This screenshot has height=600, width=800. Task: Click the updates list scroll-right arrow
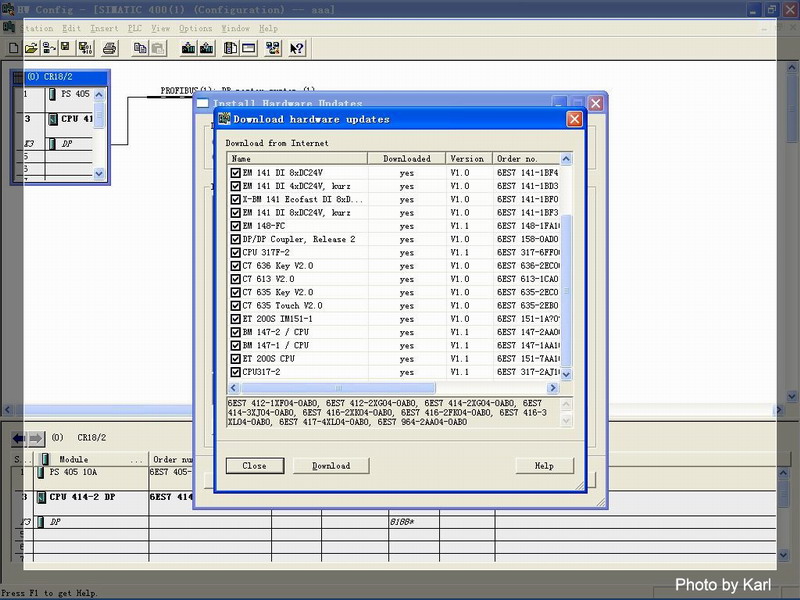553,388
